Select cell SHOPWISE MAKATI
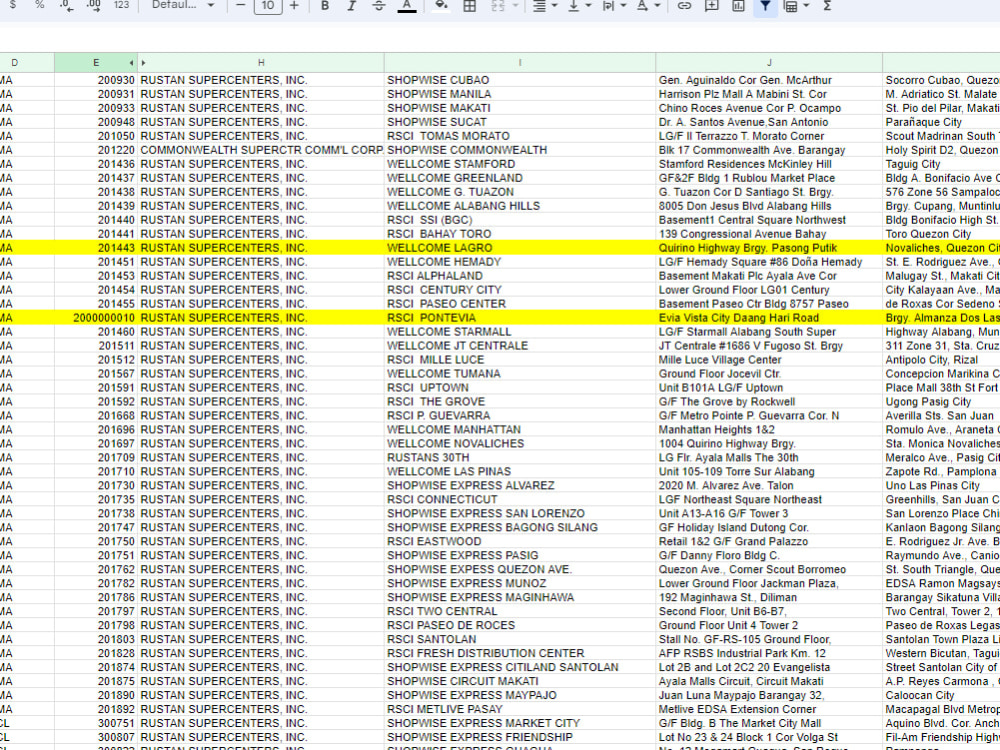Image resolution: width=1000 pixels, height=750 pixels. (x=520, y=108)
